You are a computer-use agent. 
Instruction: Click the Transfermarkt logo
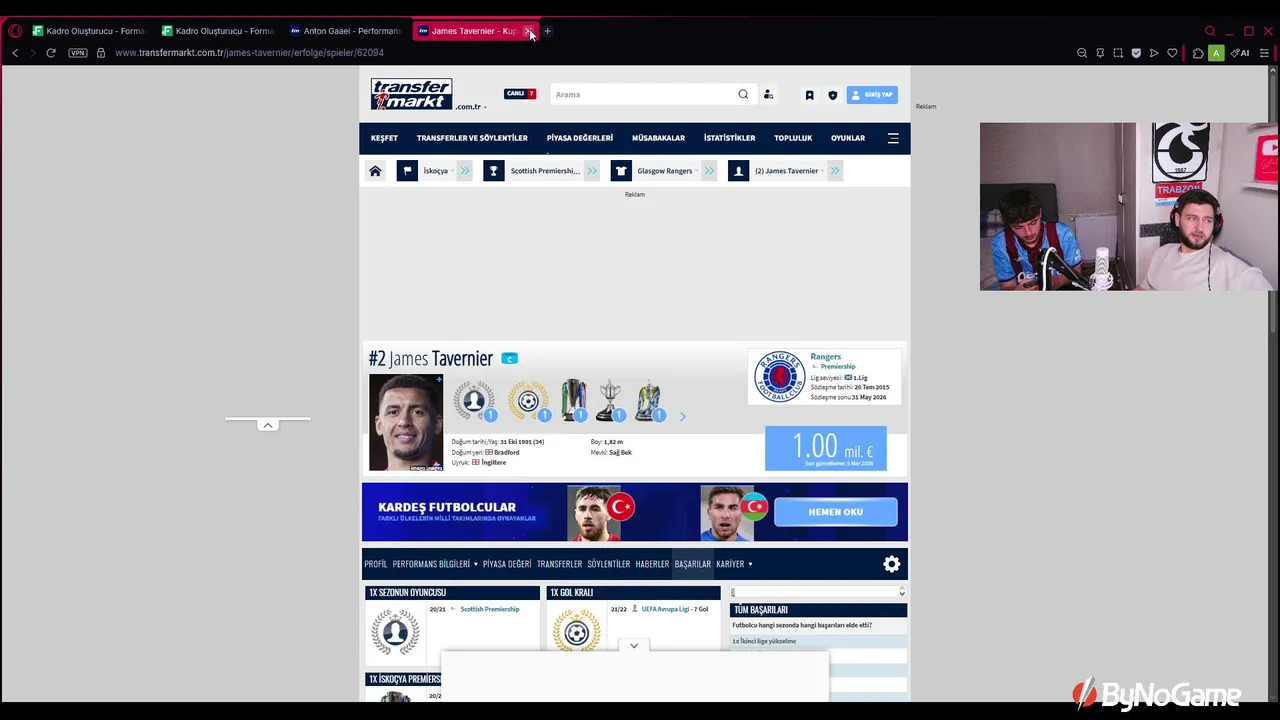pyautogui.click(x=411, y=94)
